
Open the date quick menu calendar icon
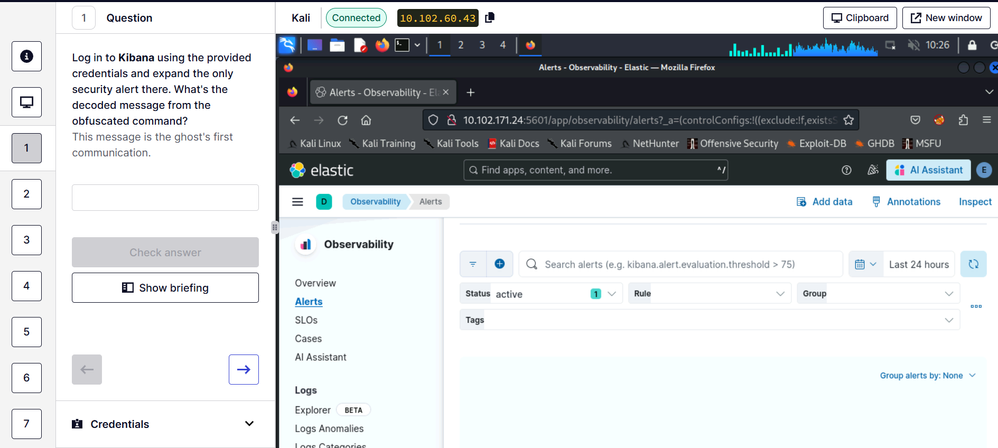pyautogui.click(x=864, y=264)
